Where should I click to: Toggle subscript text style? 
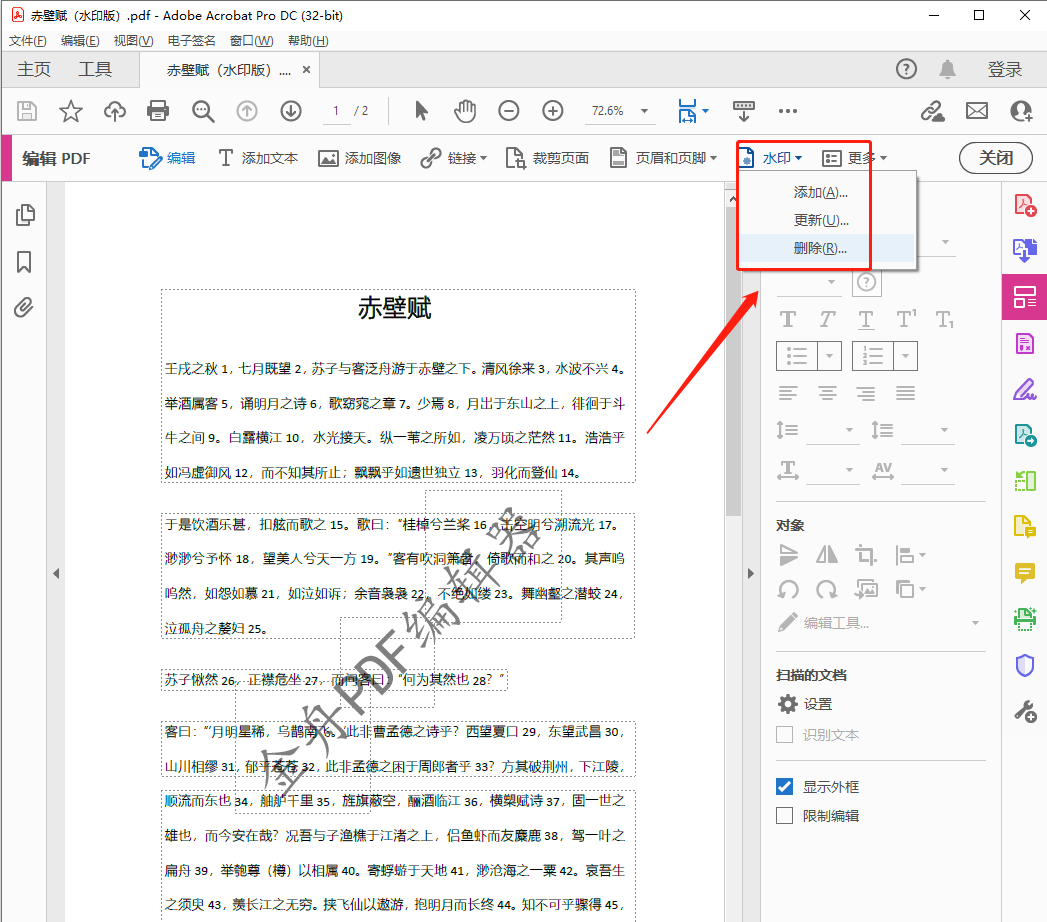945,320
